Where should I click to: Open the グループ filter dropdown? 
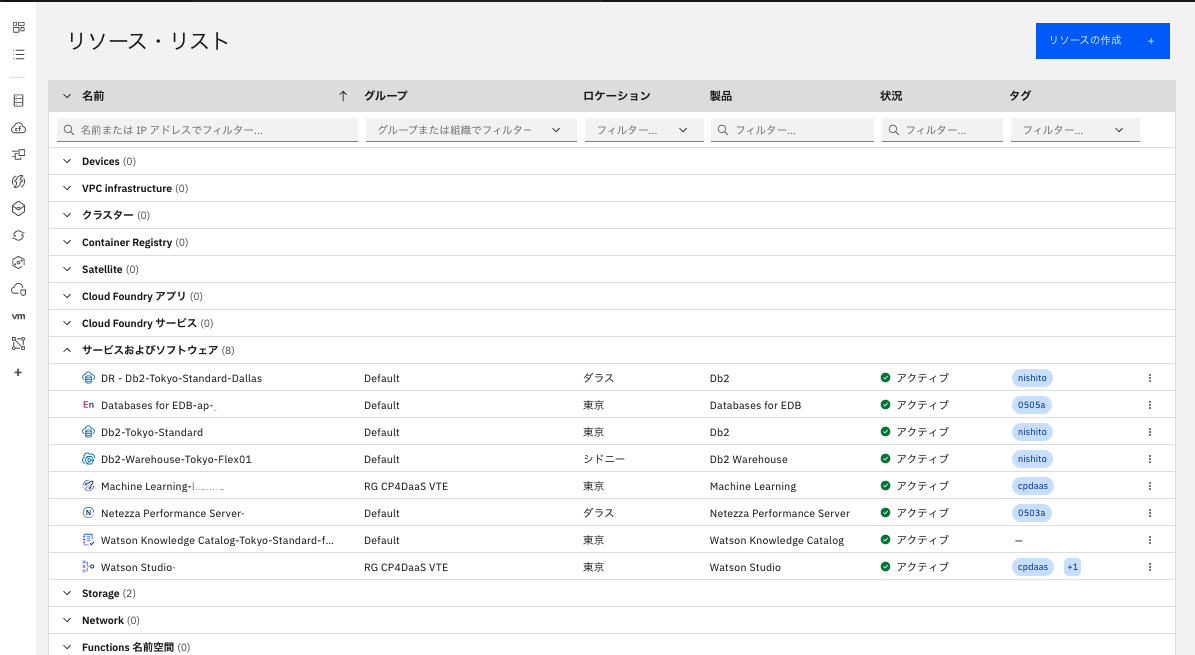(471, 130)
